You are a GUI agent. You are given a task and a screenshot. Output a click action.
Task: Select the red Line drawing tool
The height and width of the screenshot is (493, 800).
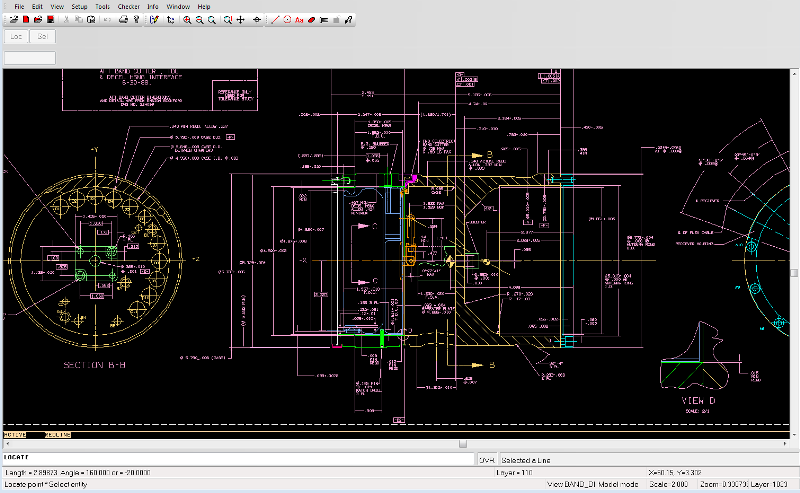[x=276, y=19]
